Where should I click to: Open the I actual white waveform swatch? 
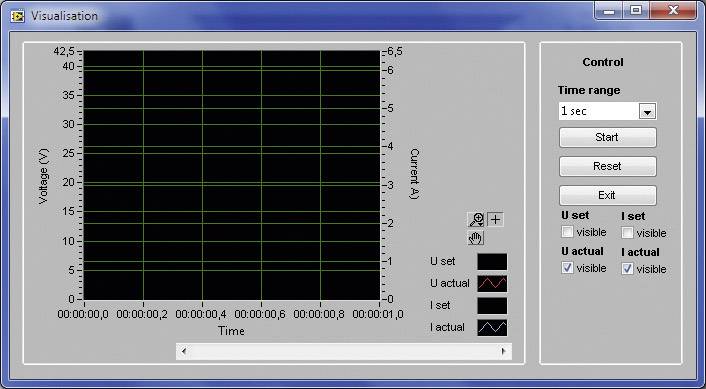point(492,328)
